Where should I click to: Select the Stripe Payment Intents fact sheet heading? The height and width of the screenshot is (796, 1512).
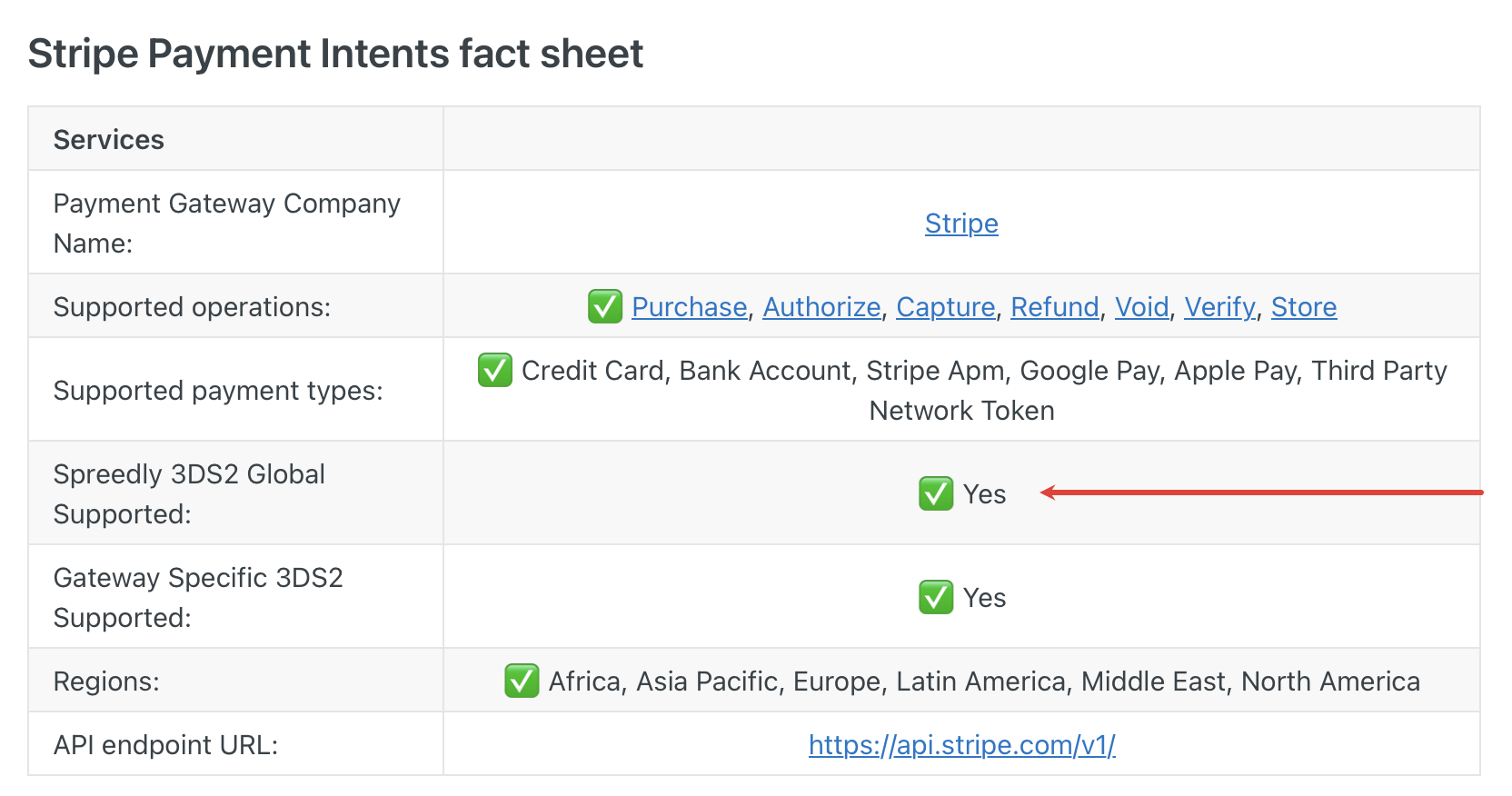tap(335, 54)
